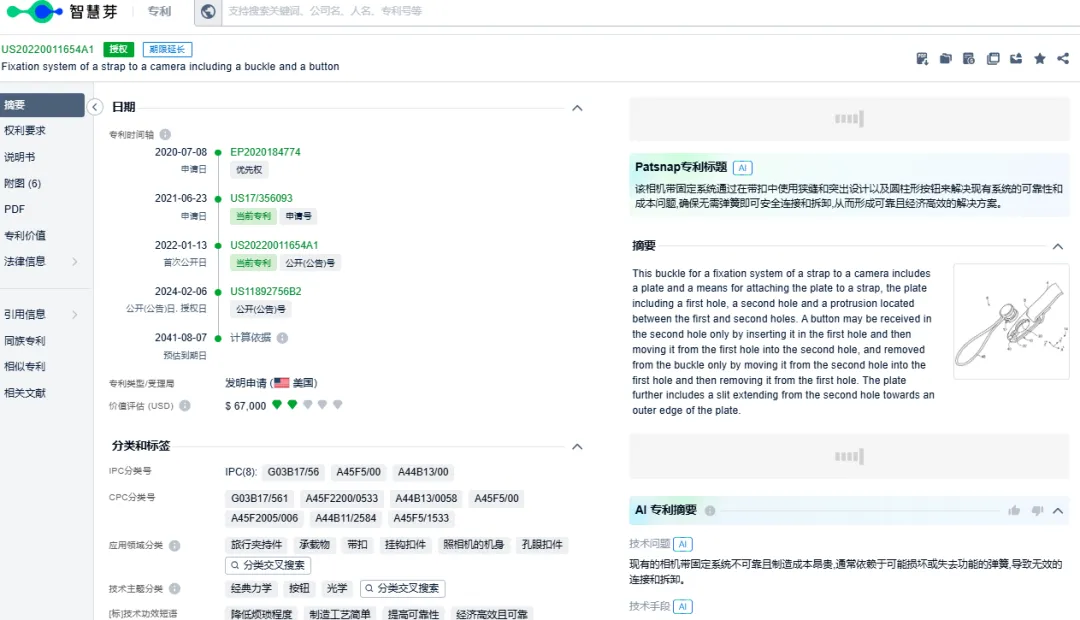The width and height of the screenshot is (1080, 620).
Task: Select CPC code A44B13/0058
Action: [426, 499]
